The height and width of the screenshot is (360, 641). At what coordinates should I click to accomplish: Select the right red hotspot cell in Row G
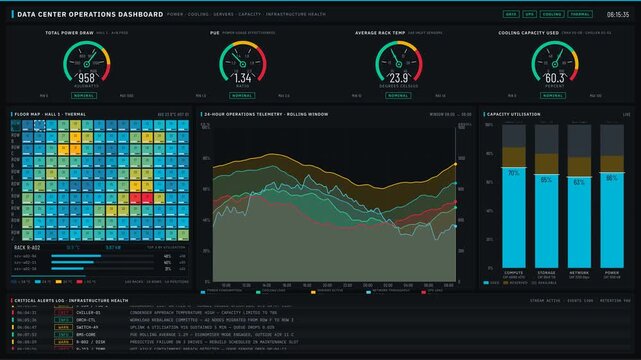click(147, 199)
